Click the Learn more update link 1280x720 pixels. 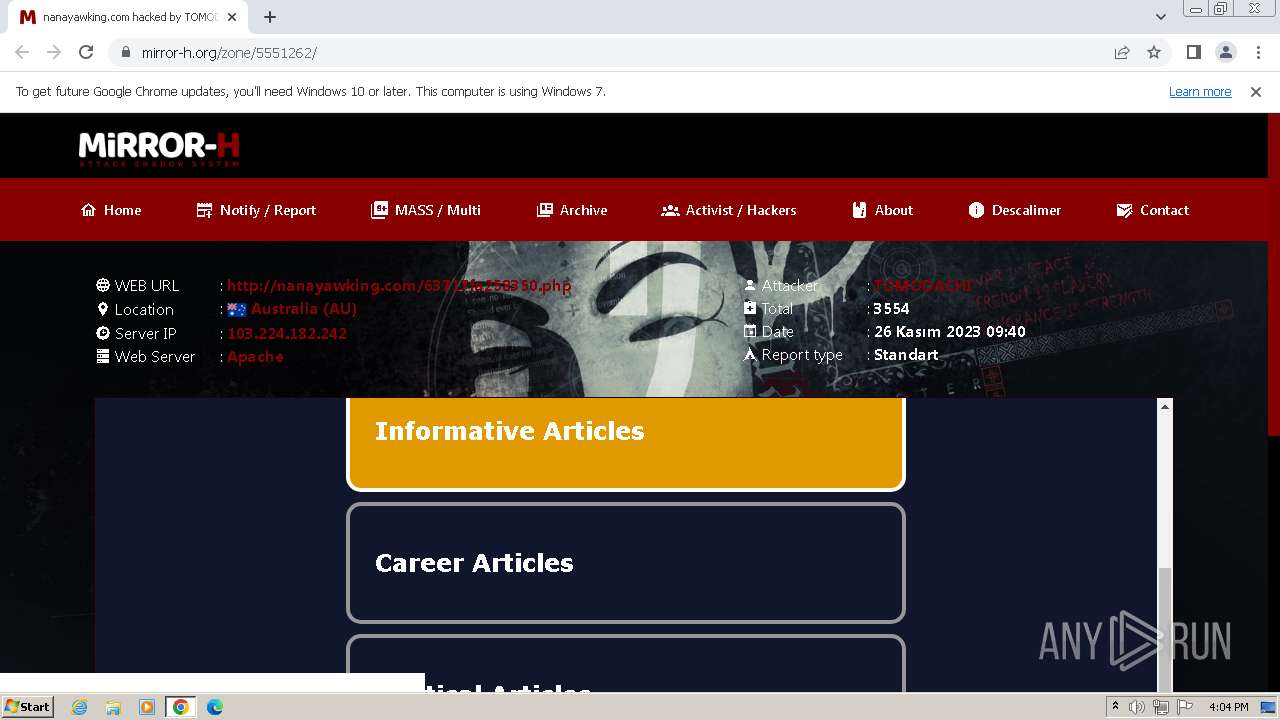coord(1200,91)
